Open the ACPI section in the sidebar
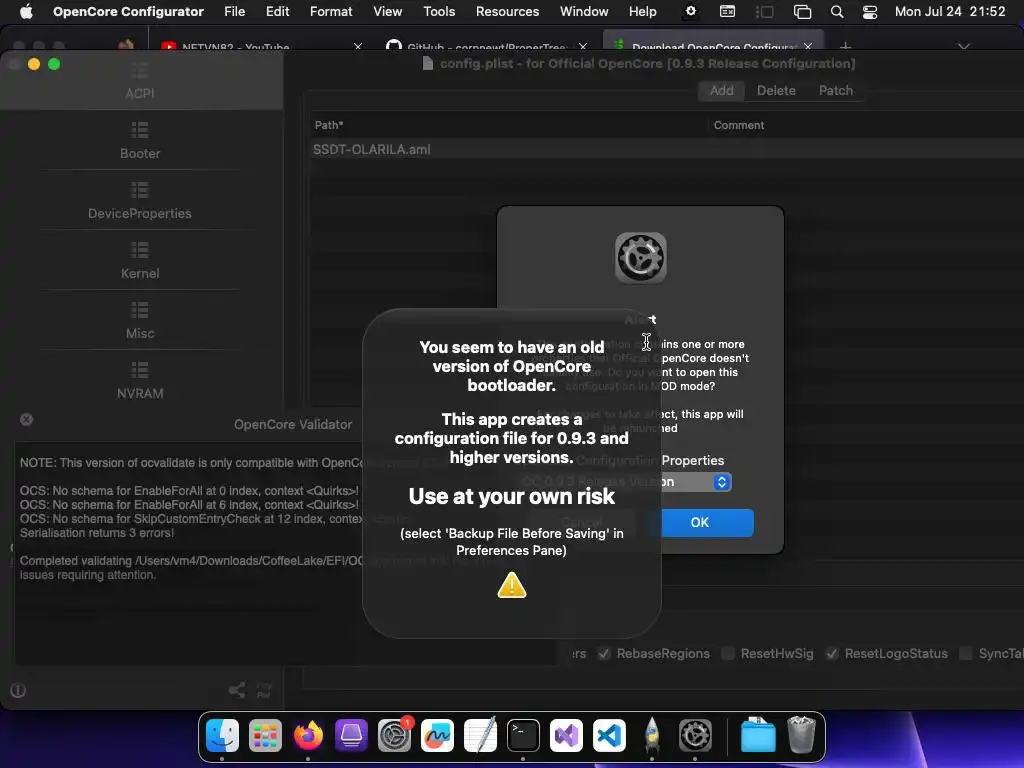1024x768 pixels. tap(140, 81)
